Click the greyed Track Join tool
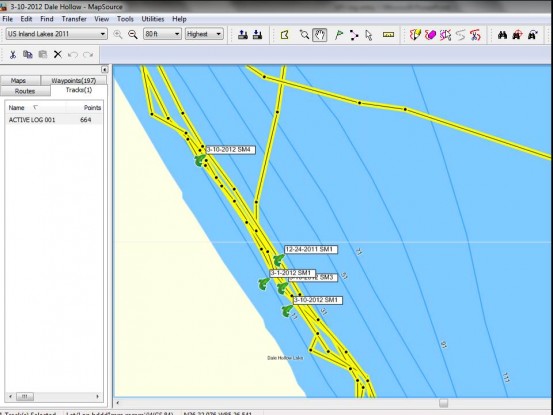This screenshot has height=415, width=553. click(460, 35)
